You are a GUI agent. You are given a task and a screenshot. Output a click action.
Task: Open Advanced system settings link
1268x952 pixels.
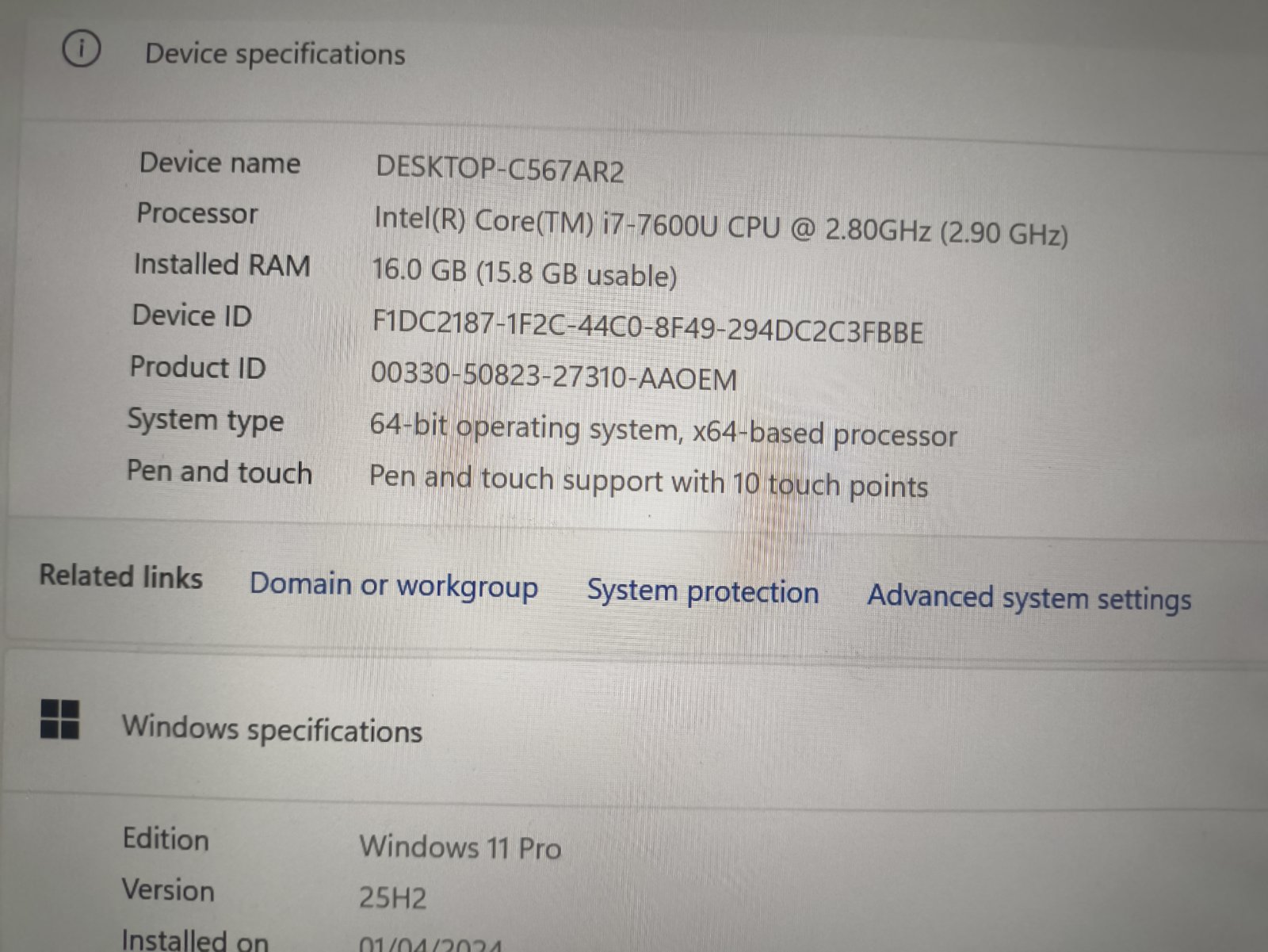[1029, 598]
